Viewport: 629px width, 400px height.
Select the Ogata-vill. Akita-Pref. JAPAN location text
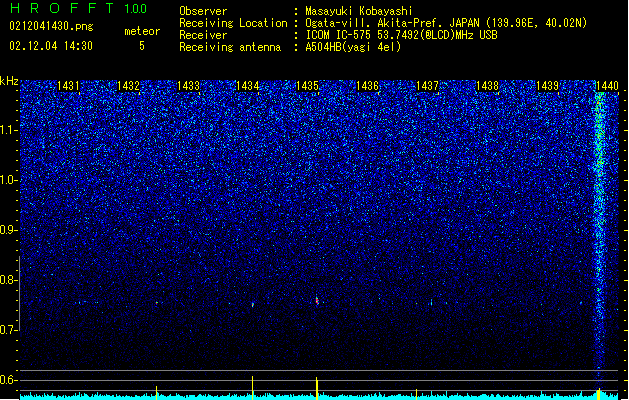pyautogui.click(x=446, y=23)
